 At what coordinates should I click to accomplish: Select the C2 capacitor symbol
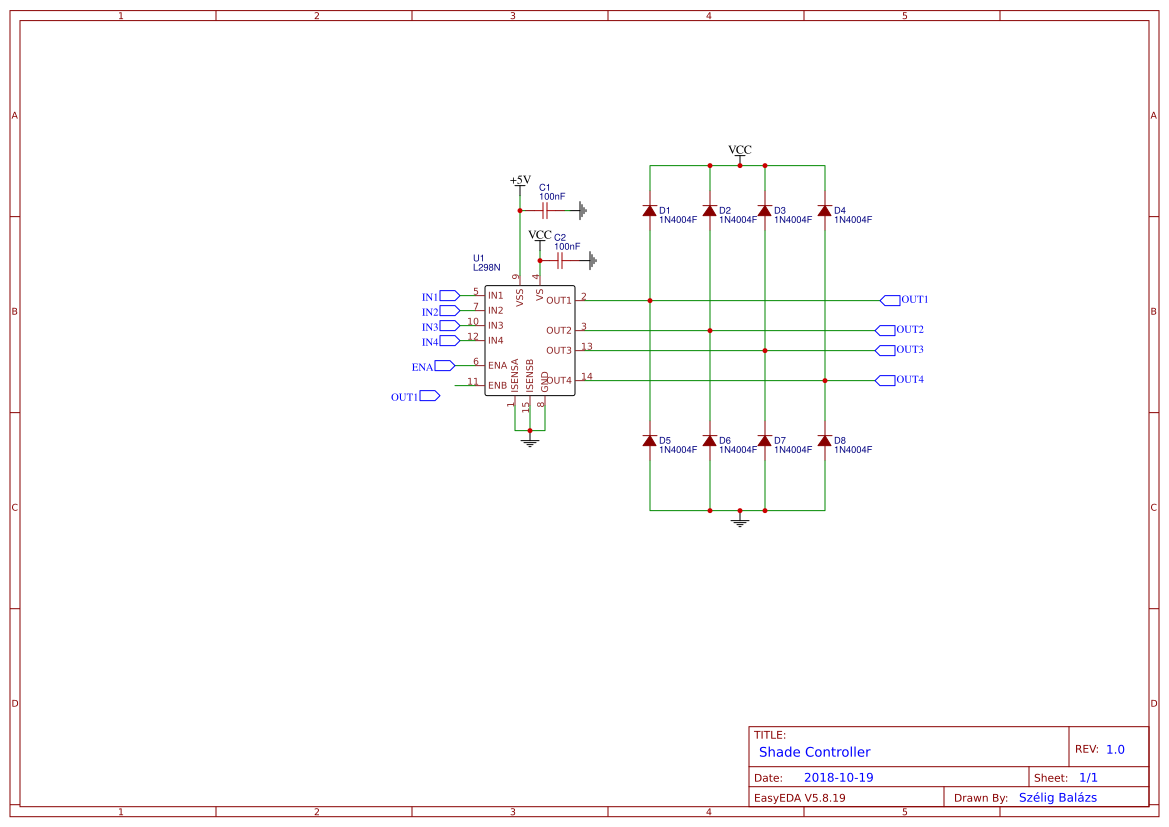point(560,260)
